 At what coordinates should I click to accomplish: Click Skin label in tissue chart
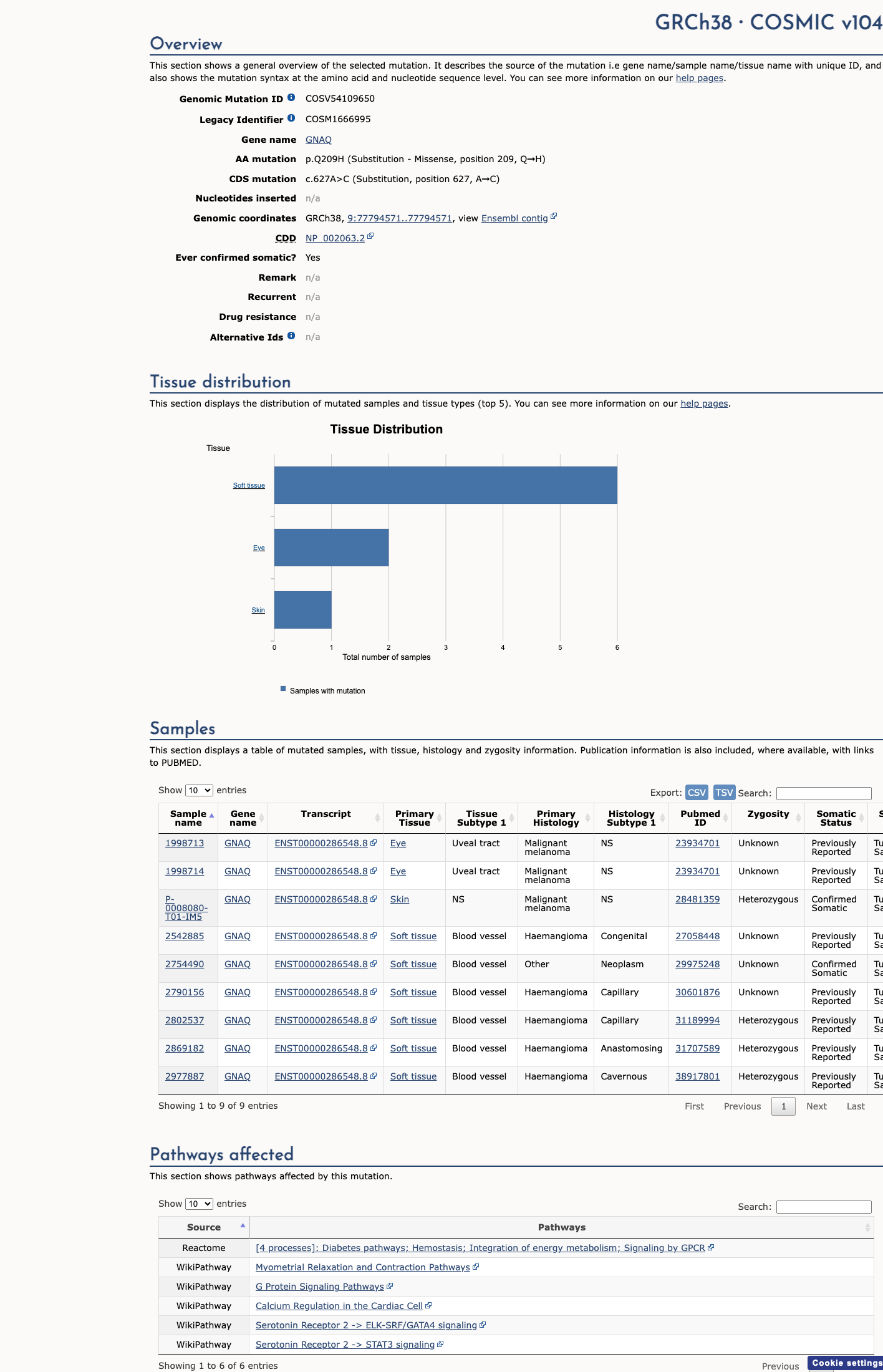(258, 610)
